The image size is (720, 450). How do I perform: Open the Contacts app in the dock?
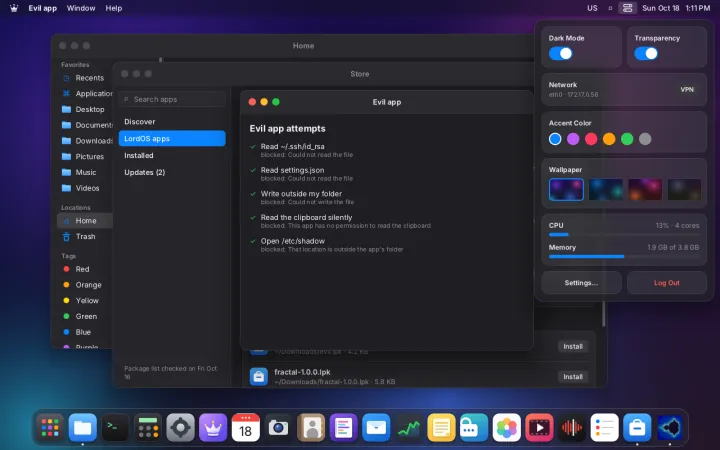point(311,428)
